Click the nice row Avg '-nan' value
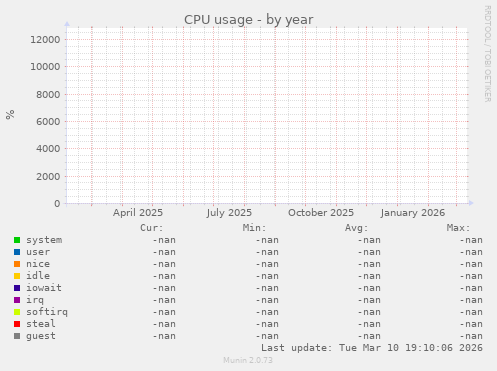Viewport: 497px width, 371px height. click(369, 264)
